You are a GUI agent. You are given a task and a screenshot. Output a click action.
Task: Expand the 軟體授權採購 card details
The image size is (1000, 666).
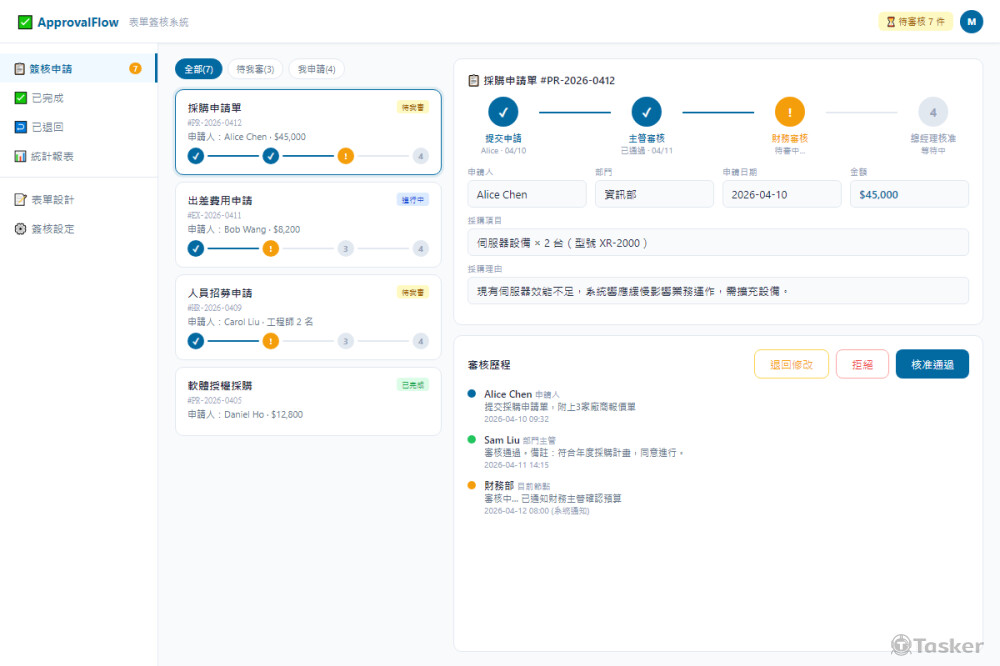coord(307,398)
